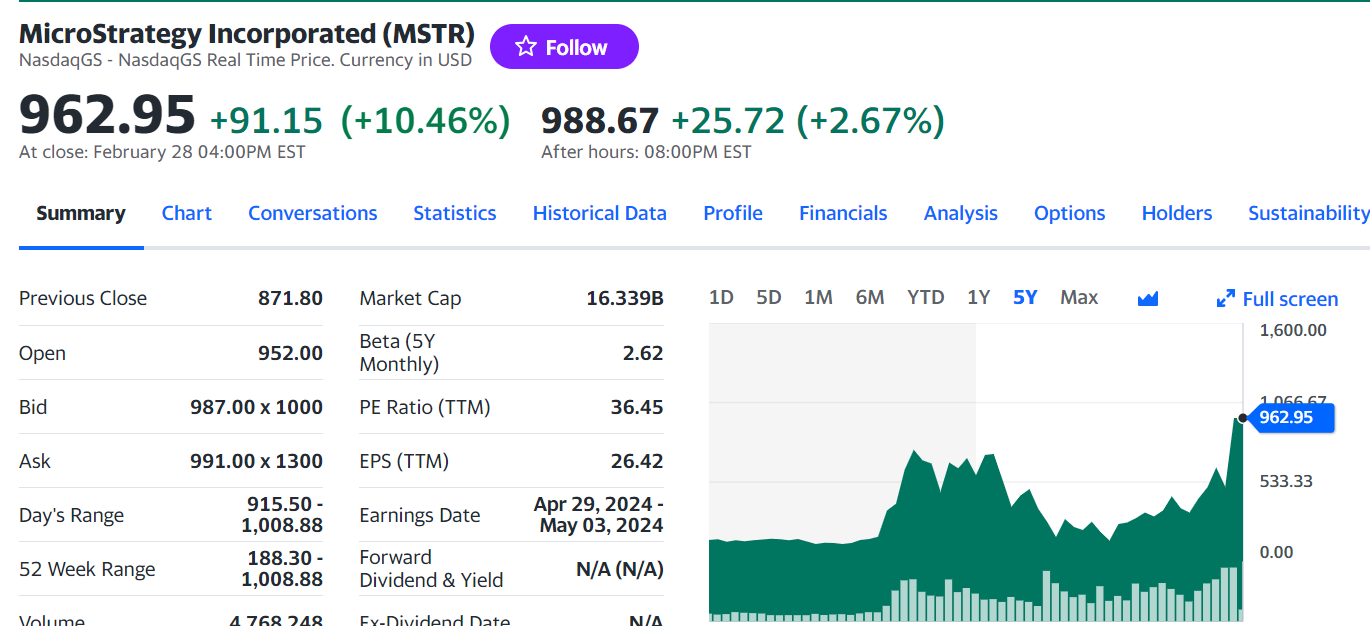Open the Financials tab
This screenshot has width=1370, height=626.
[843, 213]
